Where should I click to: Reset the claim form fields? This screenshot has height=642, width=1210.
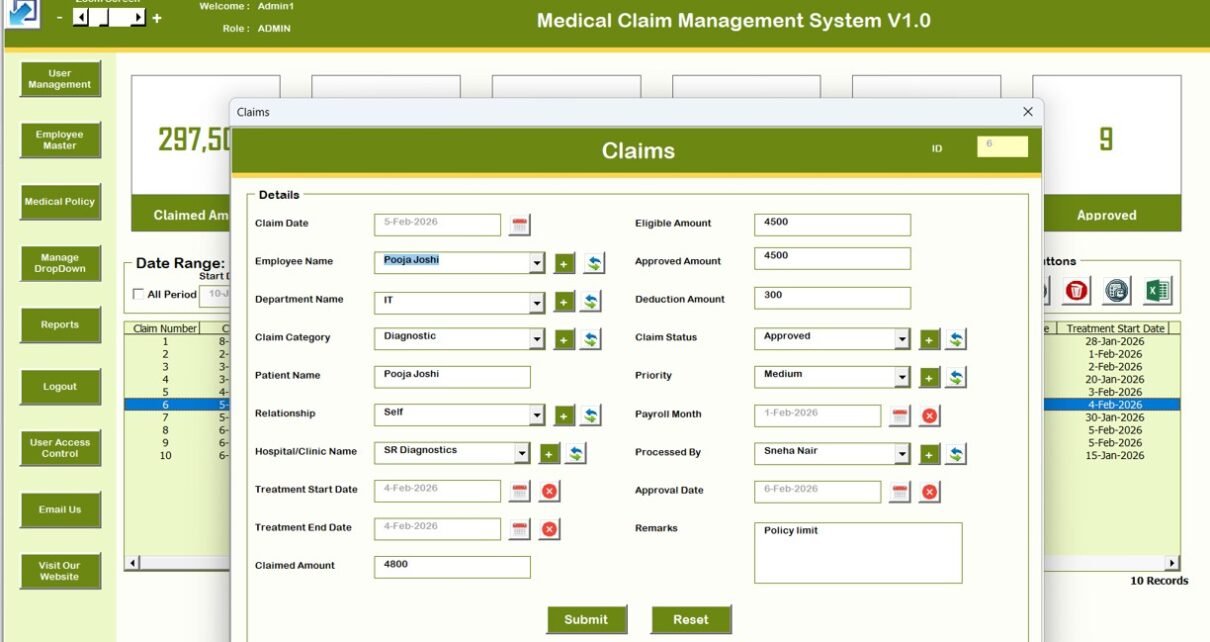[x=691, y=619]
